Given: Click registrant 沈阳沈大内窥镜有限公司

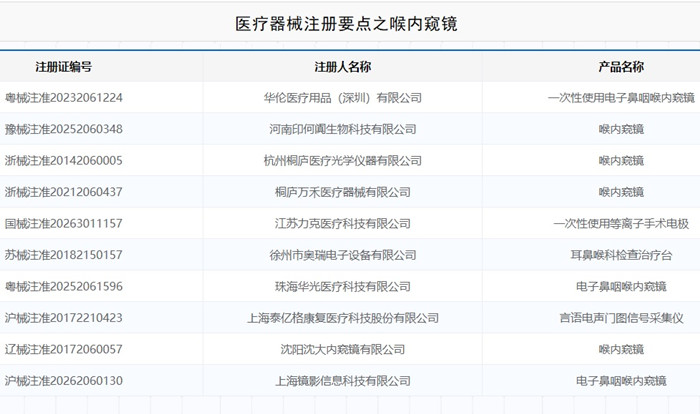Looking at the screenshot, I should tap(342, 349).
